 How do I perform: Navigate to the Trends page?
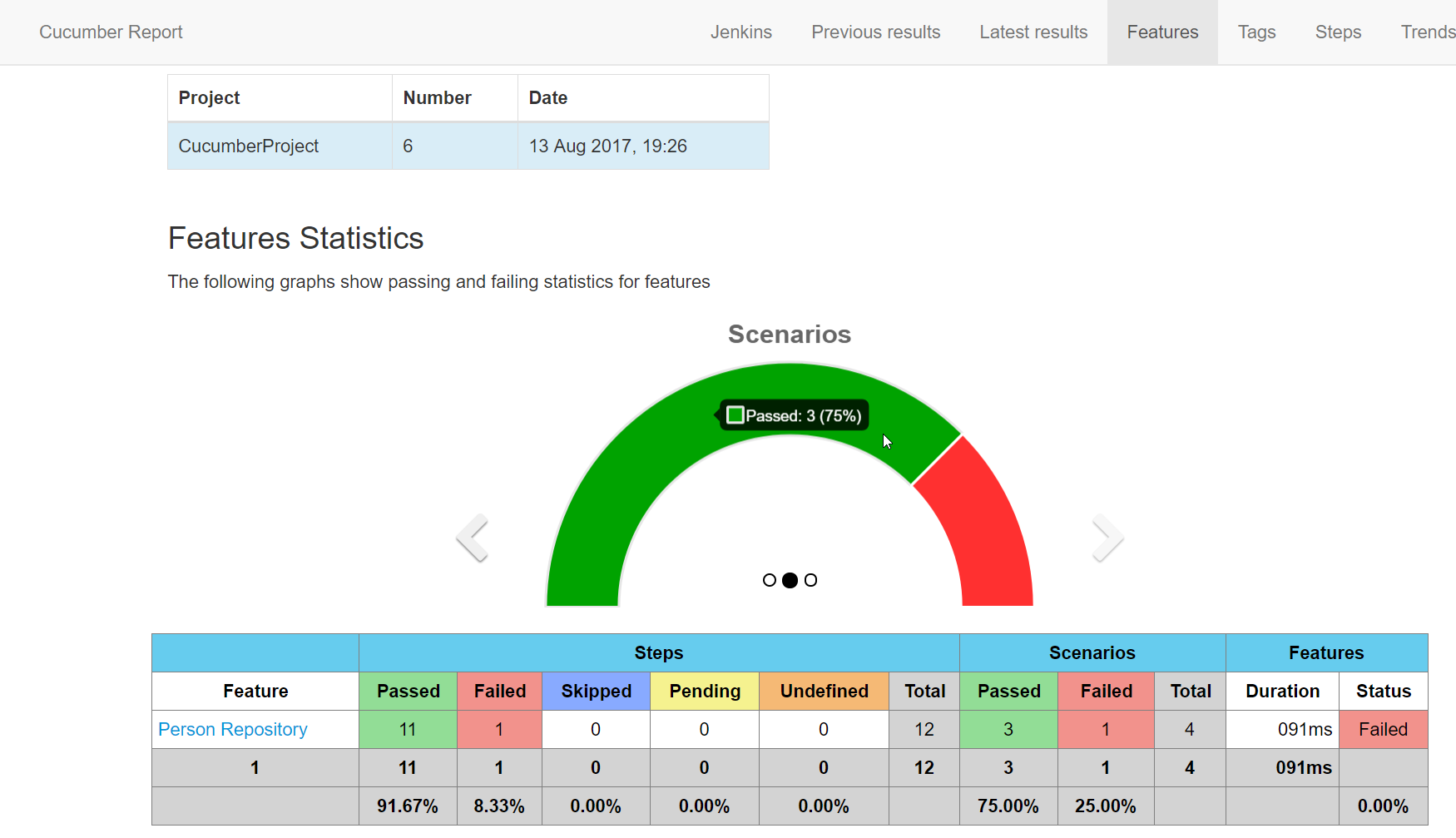point(1428,32)
